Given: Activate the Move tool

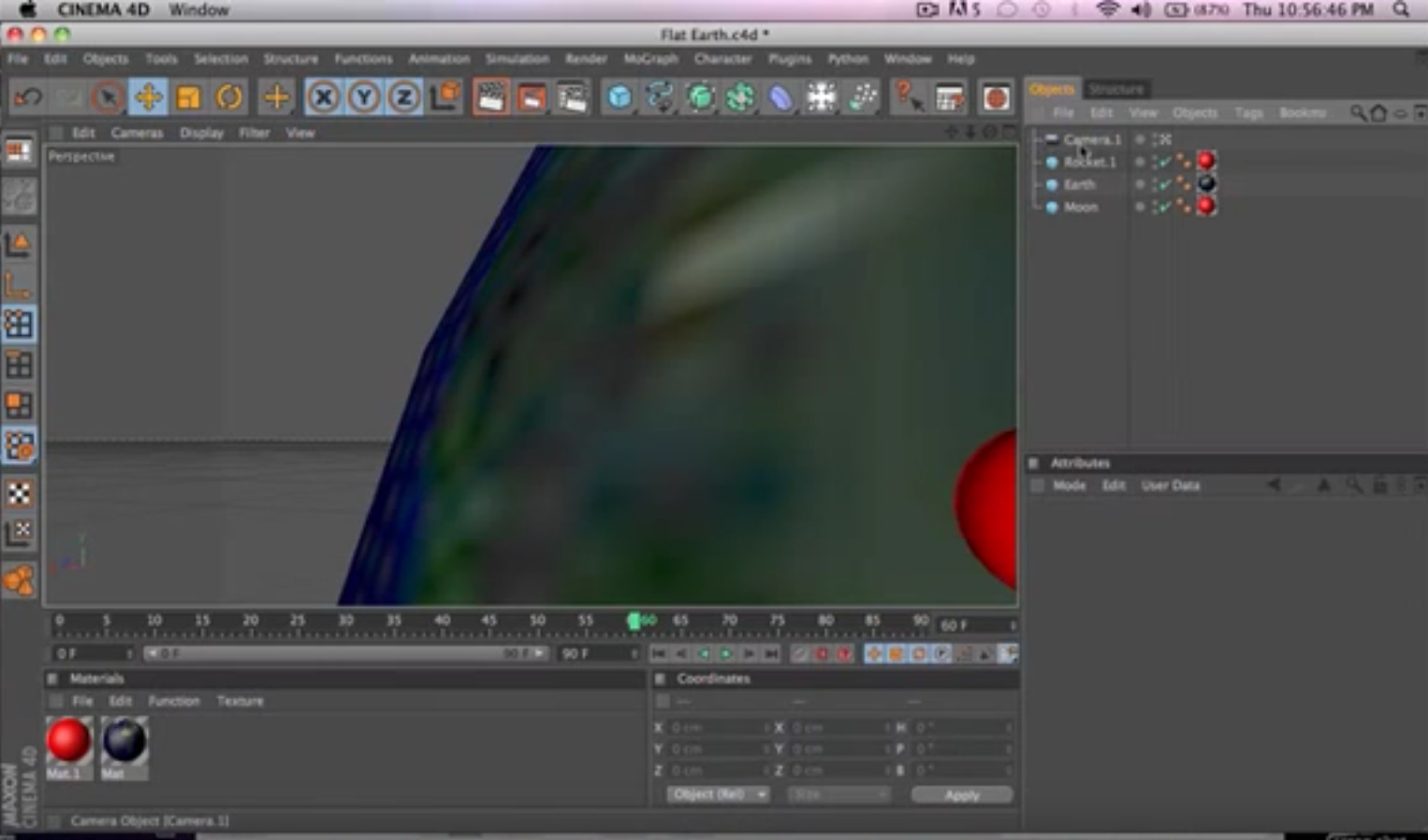Looking at the screenshot, I should [148, 97].
